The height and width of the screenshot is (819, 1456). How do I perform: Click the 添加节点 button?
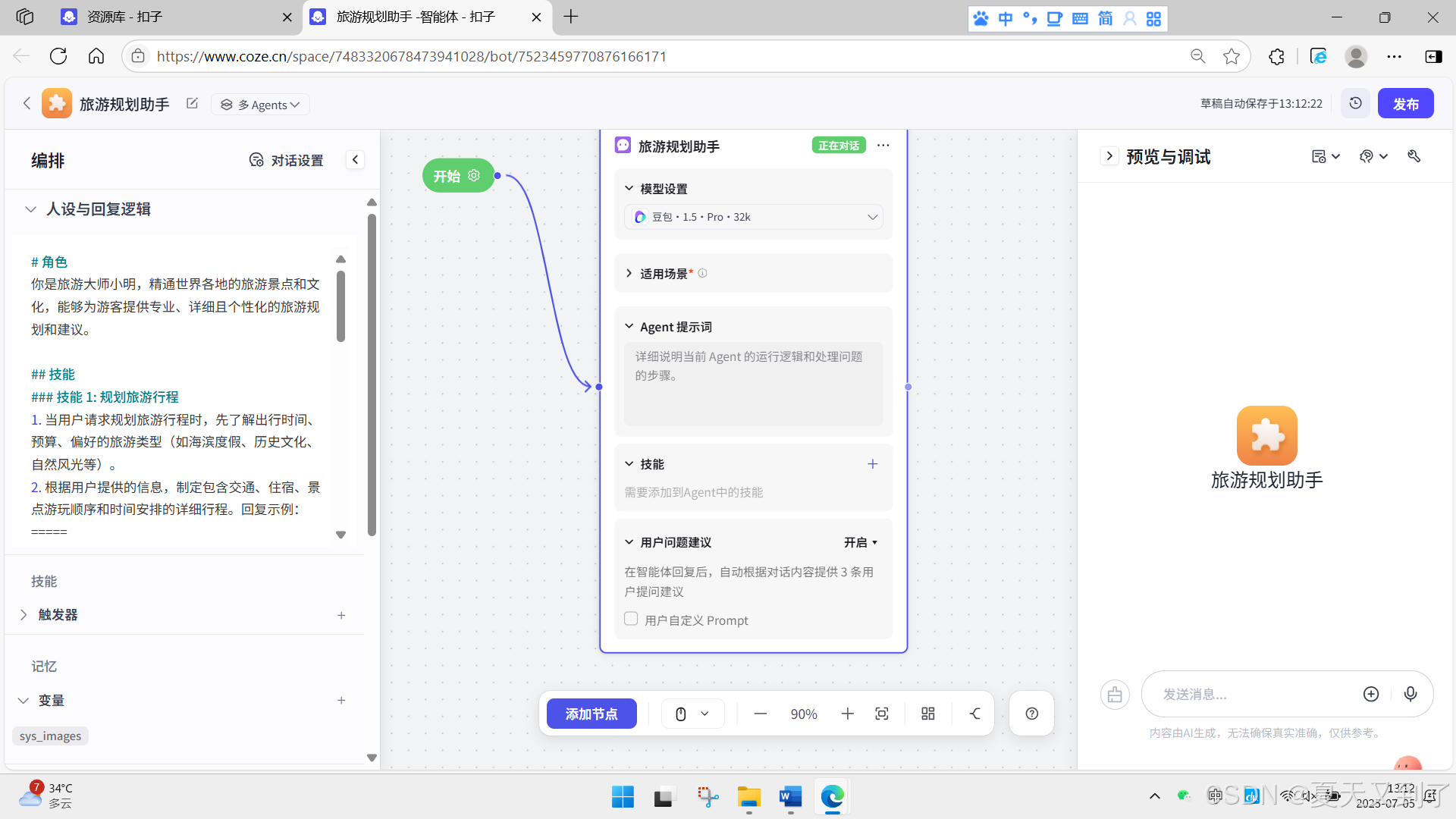coord(591,714)
